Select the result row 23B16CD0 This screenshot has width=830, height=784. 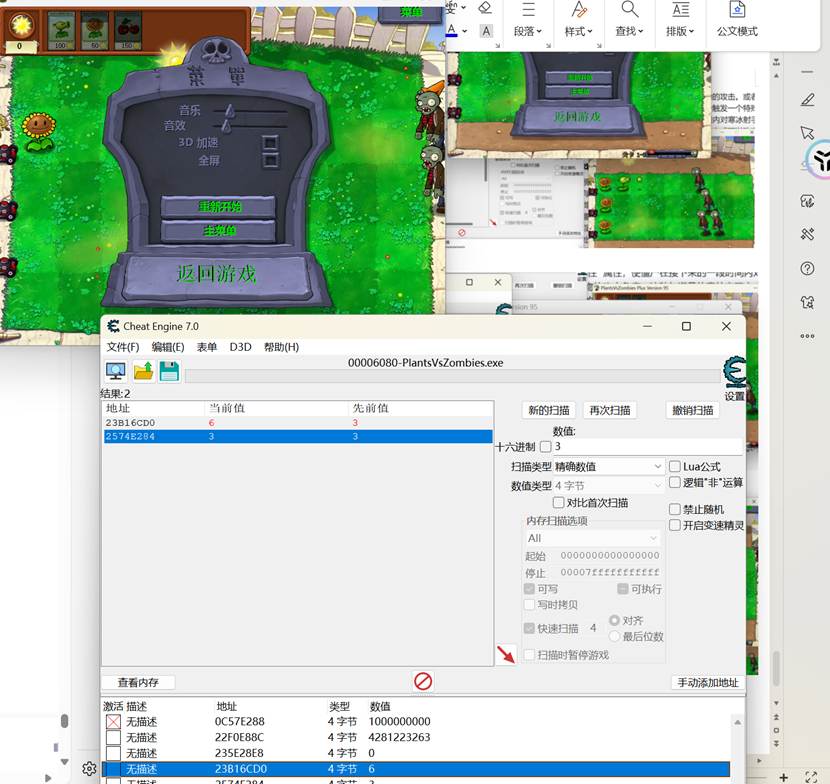(x=297, y=422)
